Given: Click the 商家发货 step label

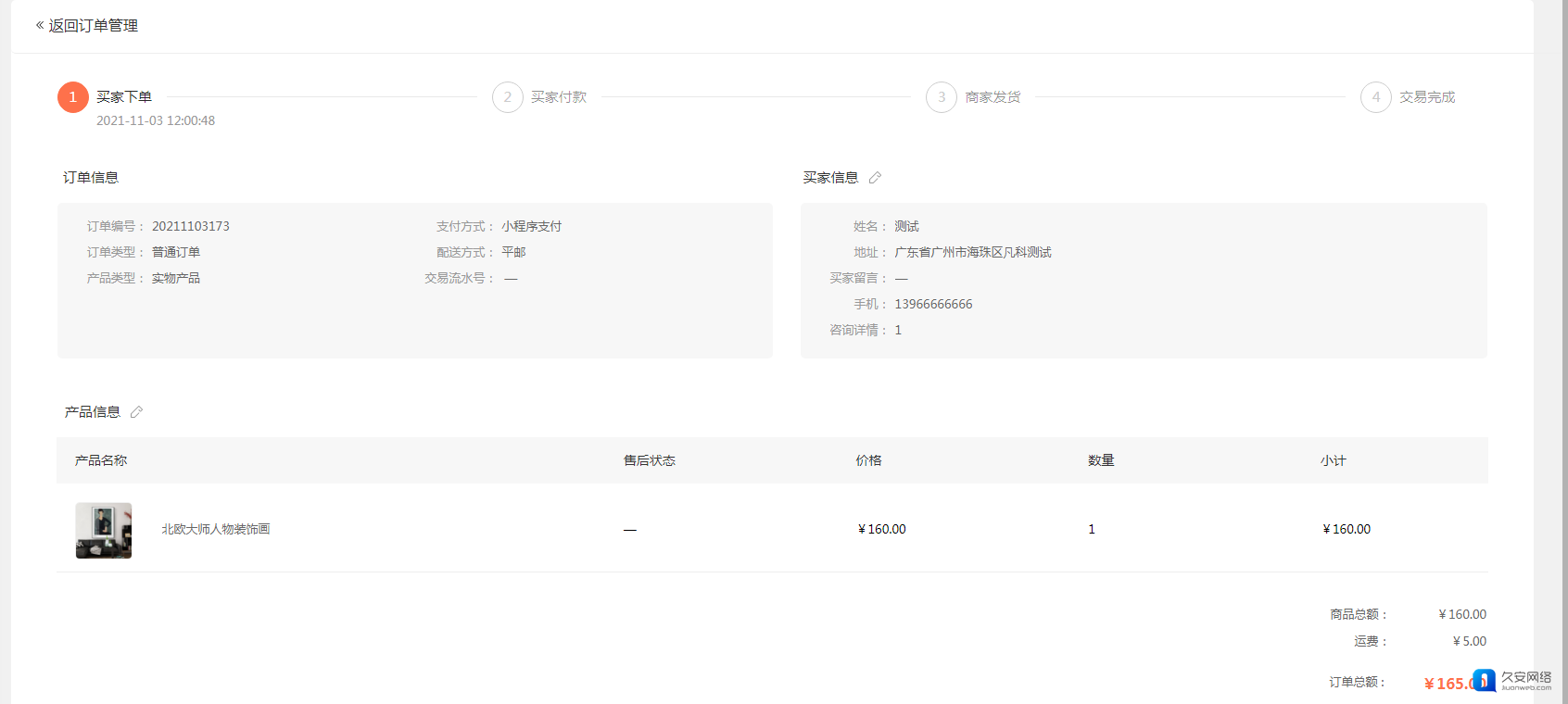Looking at the screenshot, I should click(993, 97).
